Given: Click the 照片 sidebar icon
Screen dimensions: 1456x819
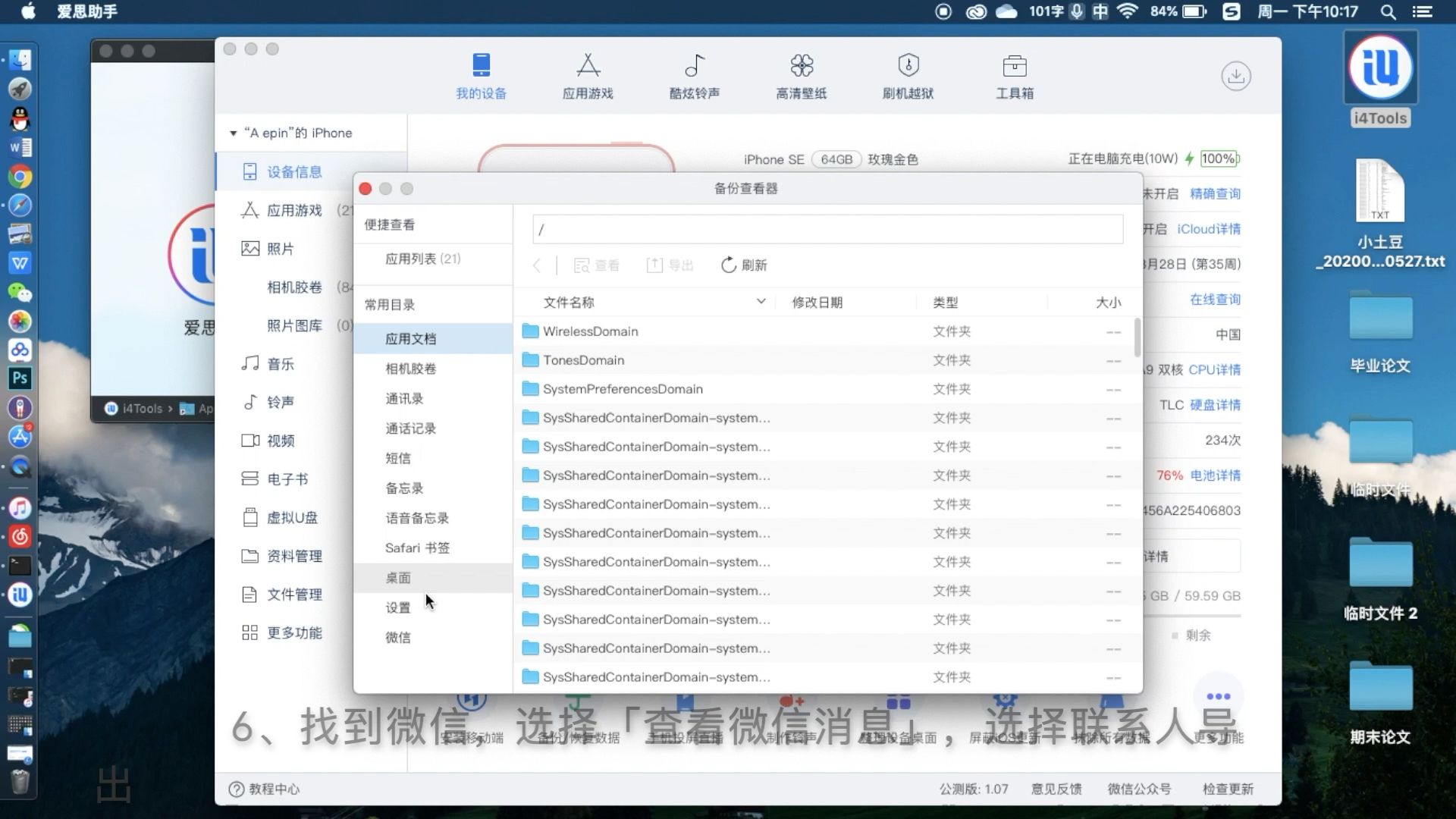Looking at the screenshot, I should (250, 249).
